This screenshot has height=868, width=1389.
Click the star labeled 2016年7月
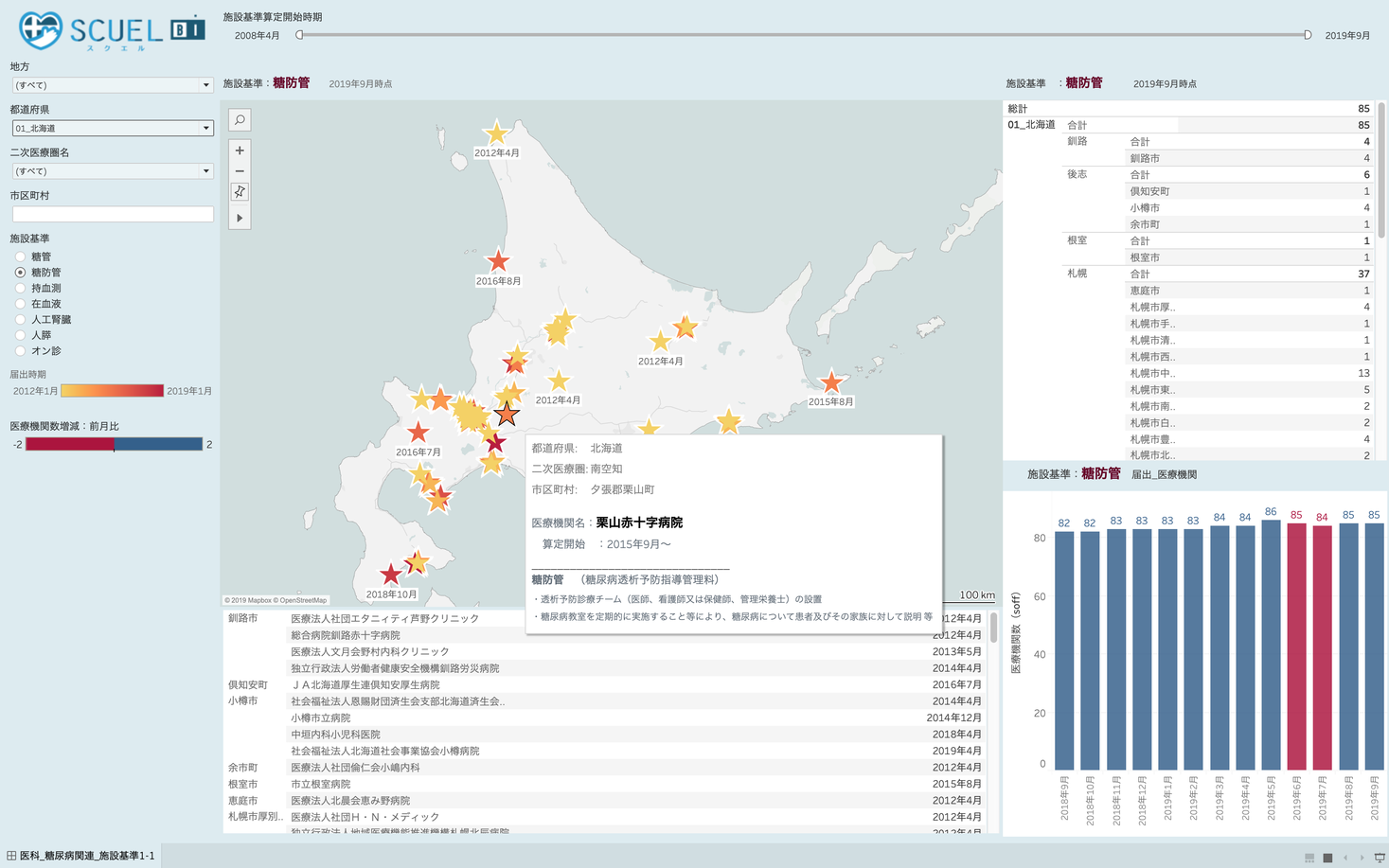coord(418,433)
